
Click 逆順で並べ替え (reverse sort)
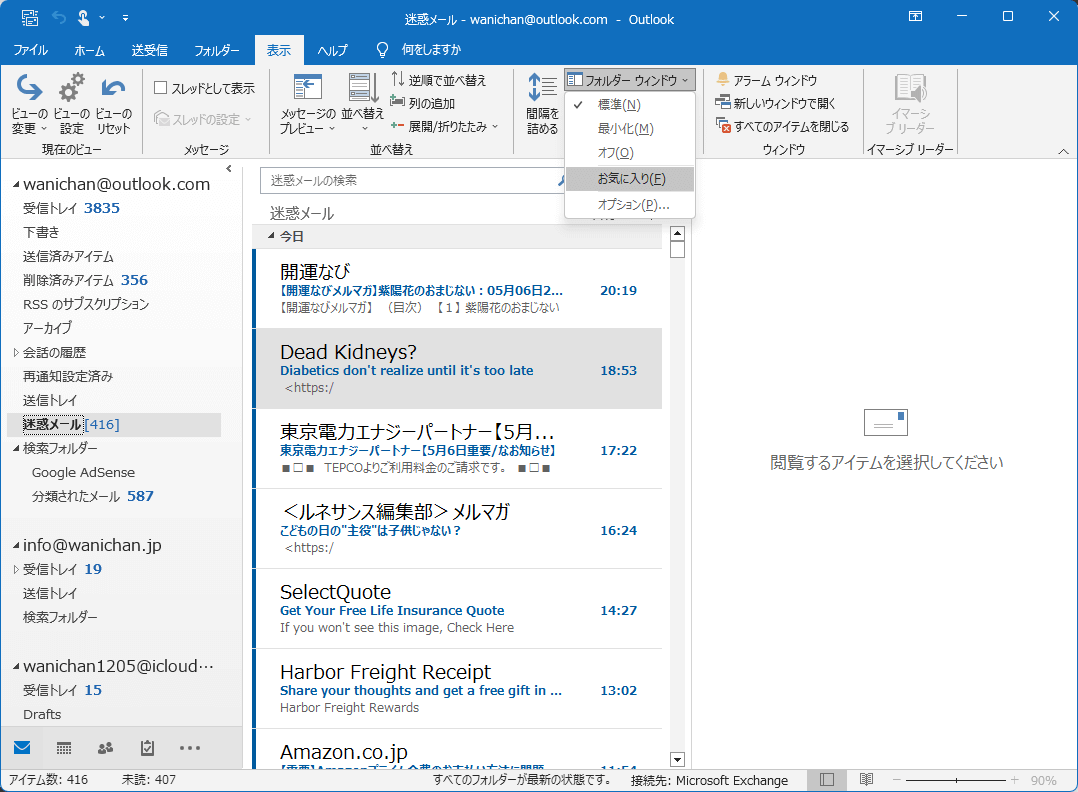coord(439,80)
